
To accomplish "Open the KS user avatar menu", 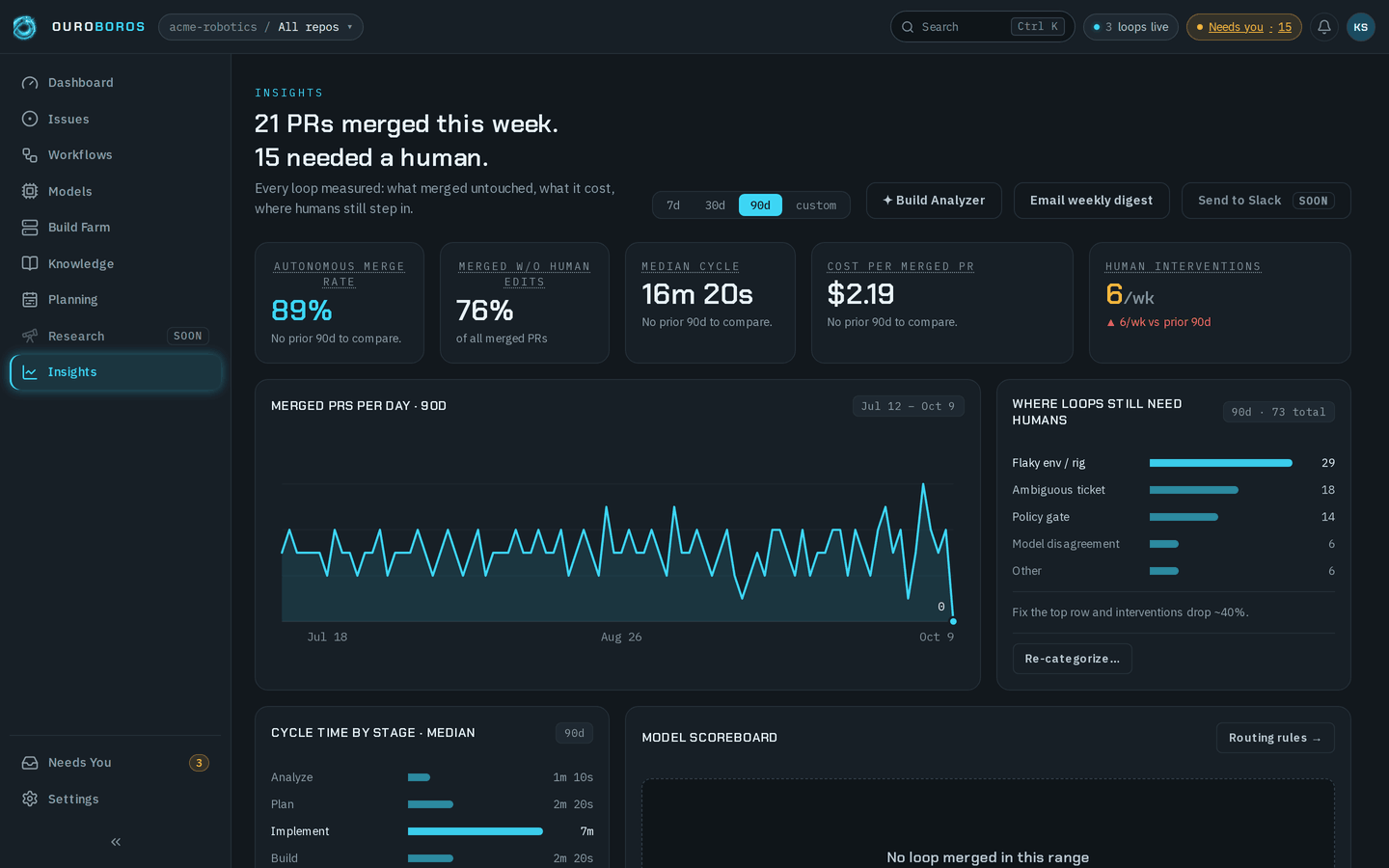I will click(1361, 27).
